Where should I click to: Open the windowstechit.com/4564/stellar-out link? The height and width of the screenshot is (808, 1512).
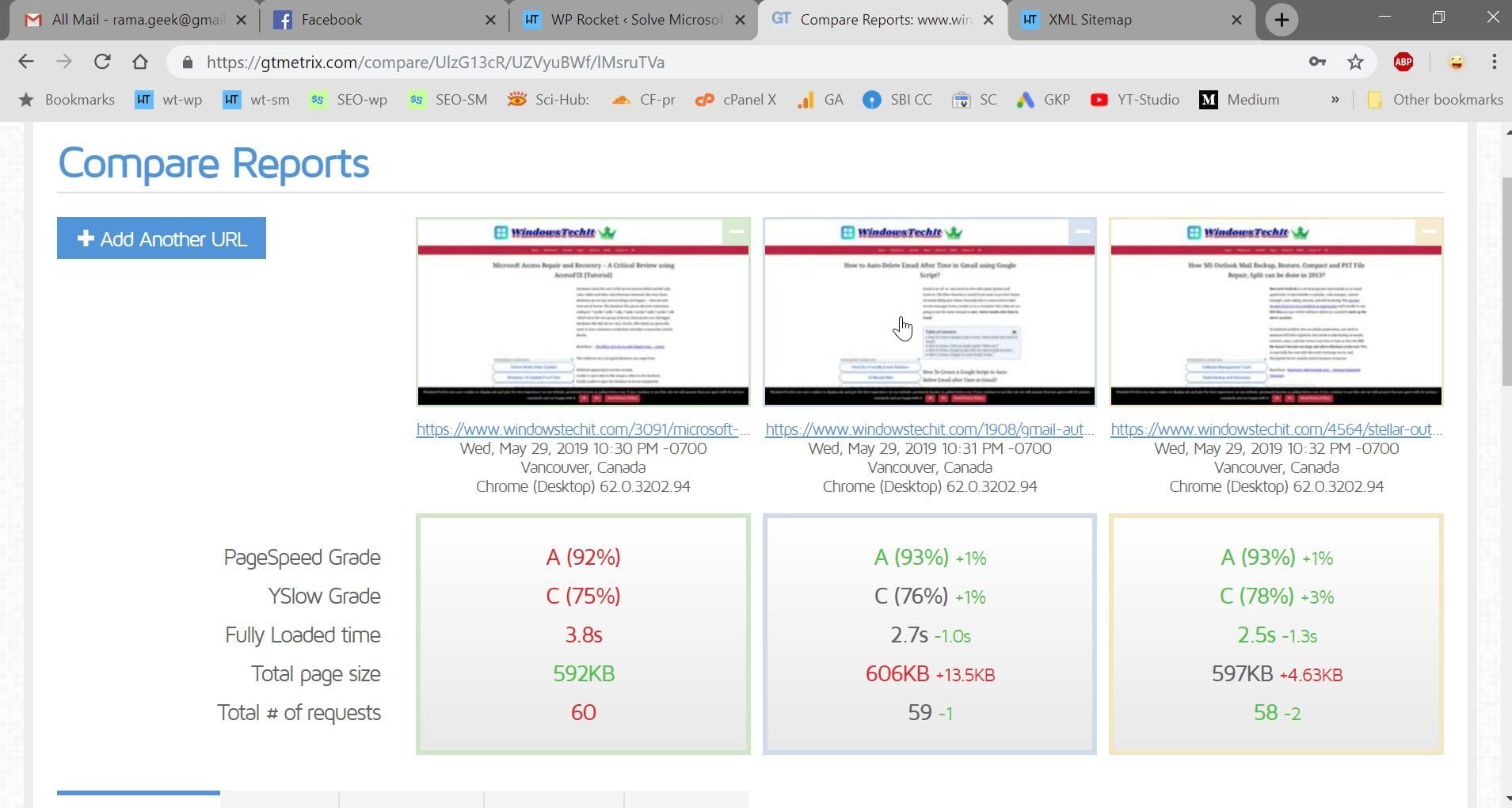click(1276, 429)
